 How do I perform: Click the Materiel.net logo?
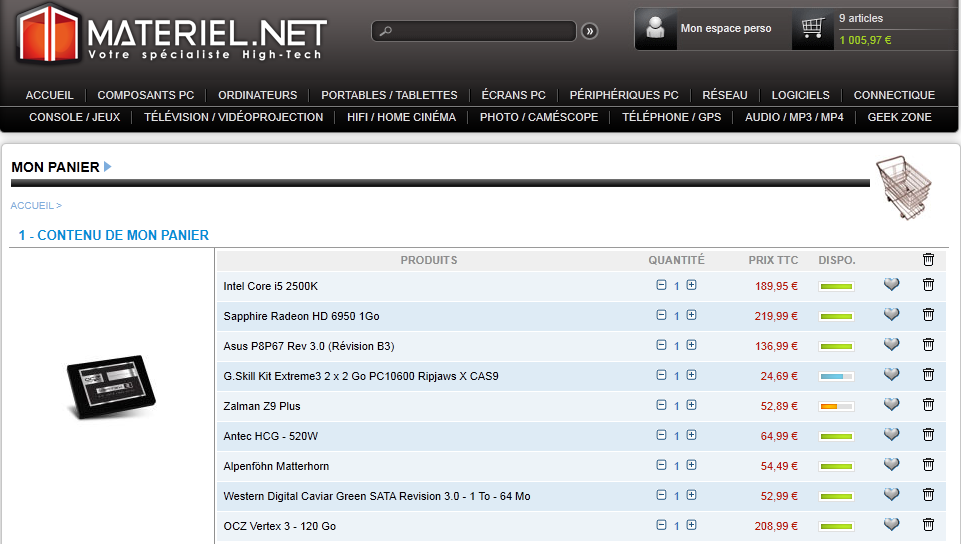point(170,32)
